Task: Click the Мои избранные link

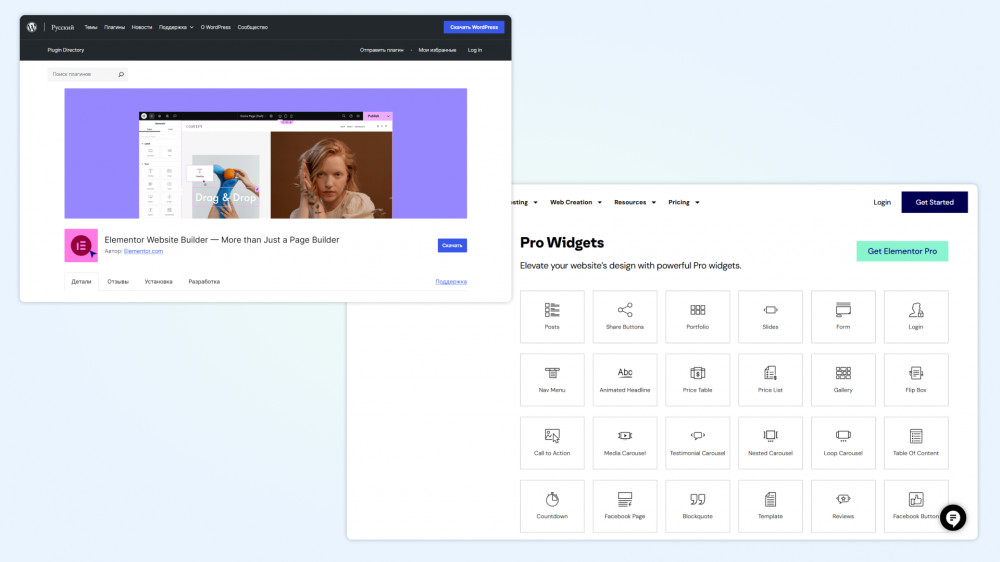Action: [x=437, y=50]
